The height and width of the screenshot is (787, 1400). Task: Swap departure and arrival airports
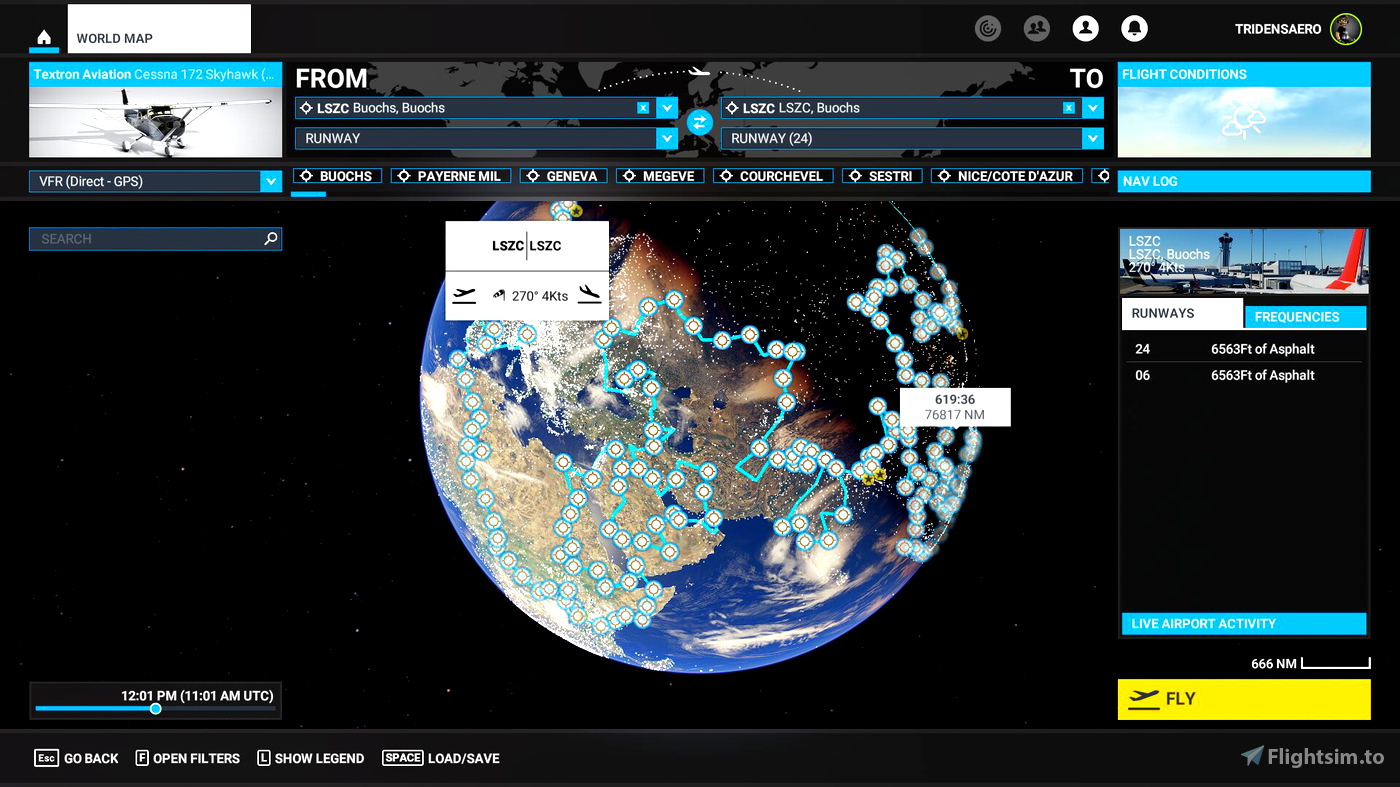699,123
